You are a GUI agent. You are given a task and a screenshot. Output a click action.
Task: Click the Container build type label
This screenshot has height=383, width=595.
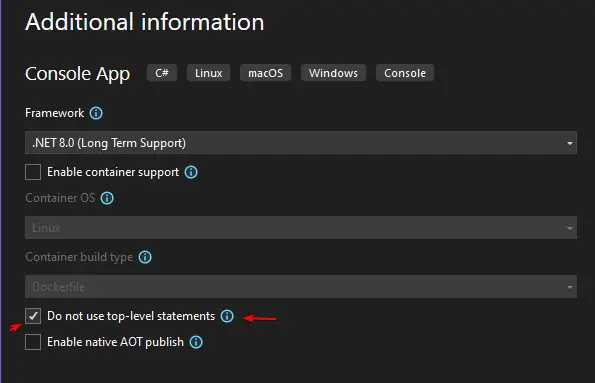[x=79, y=257]
